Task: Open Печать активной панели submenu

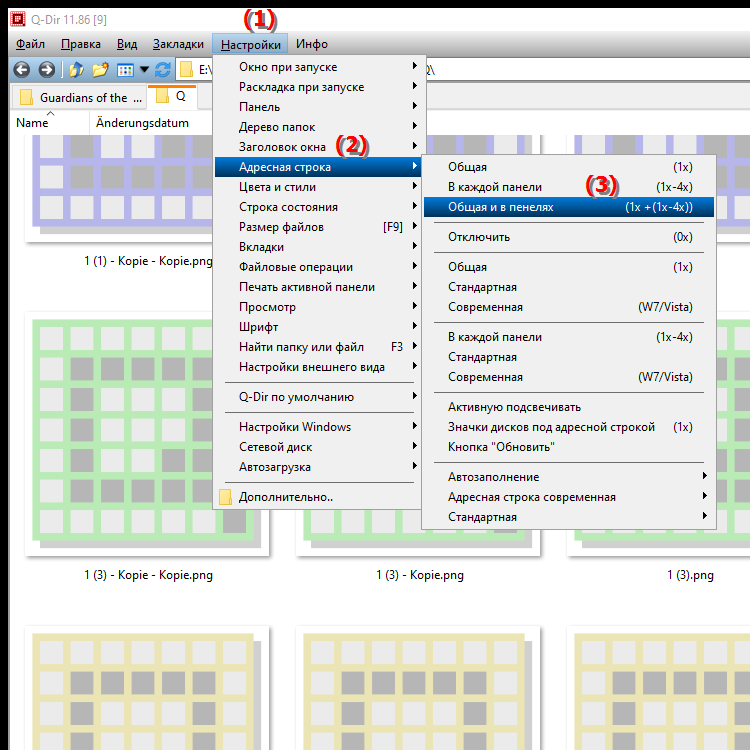Action: pyautogui.click(x=318, y=287)
